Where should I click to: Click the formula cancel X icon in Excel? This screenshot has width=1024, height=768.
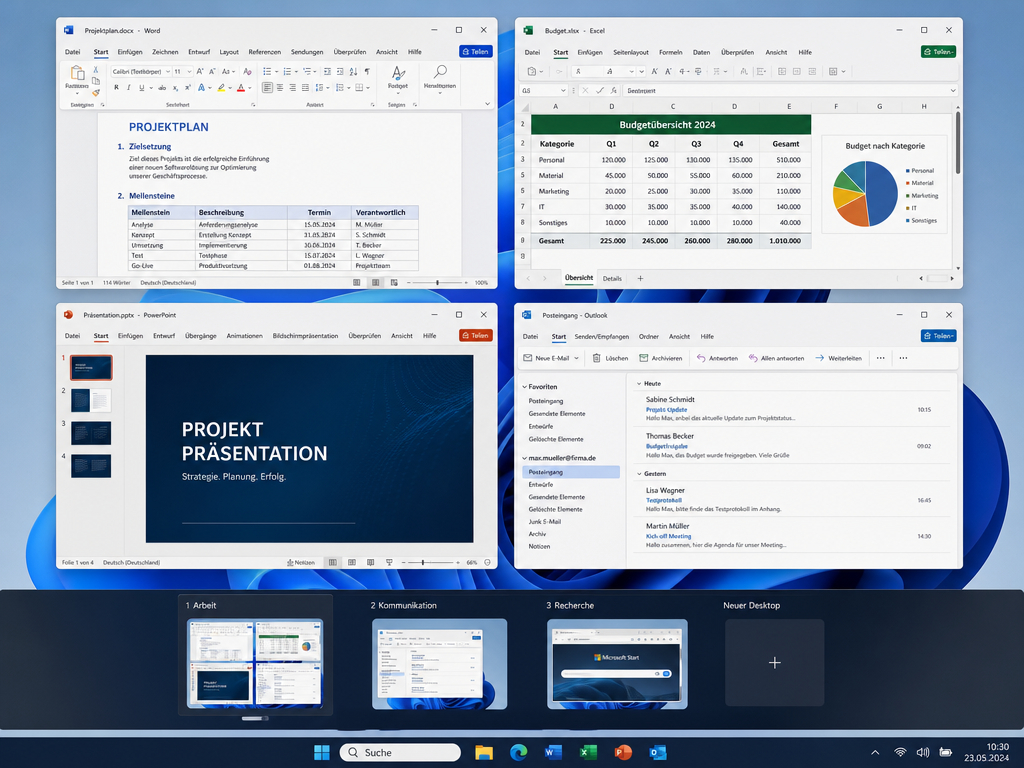point(585,91)
